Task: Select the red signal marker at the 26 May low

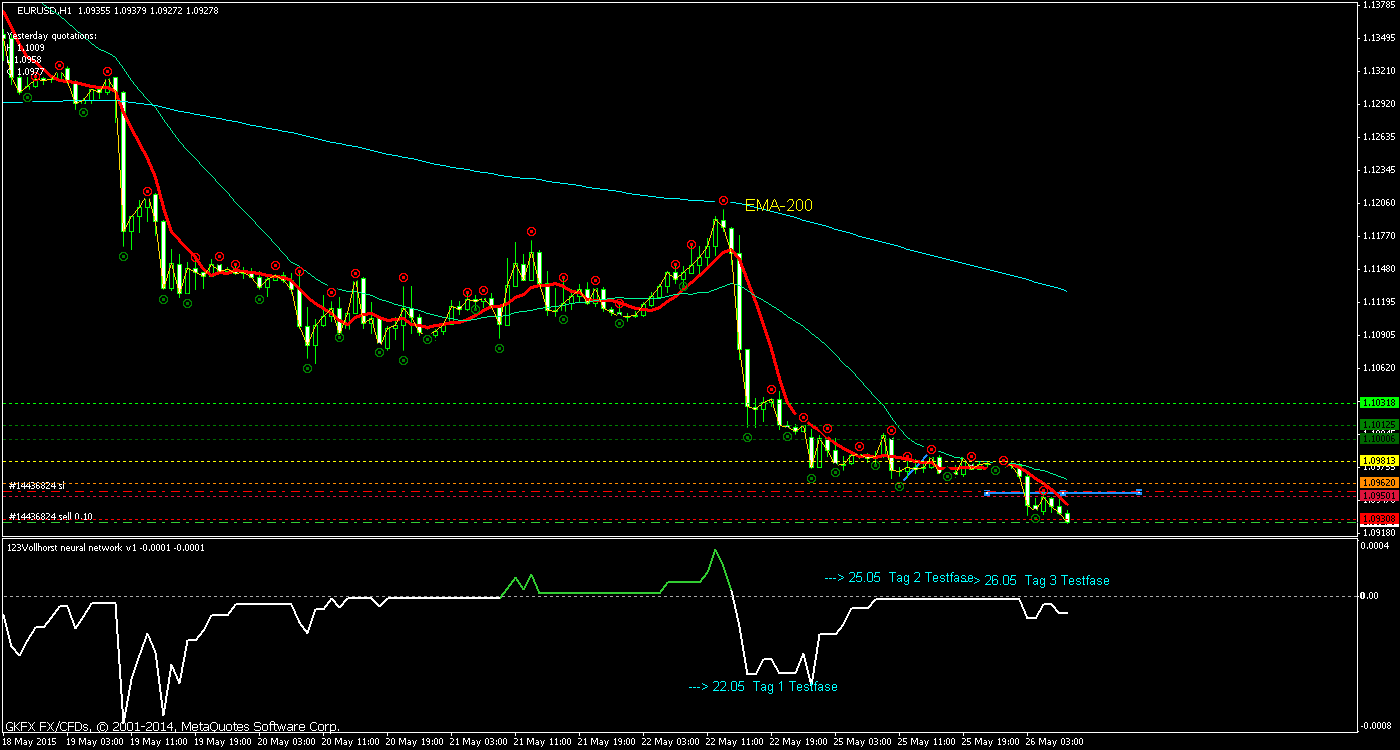Action: (1044, 491)
